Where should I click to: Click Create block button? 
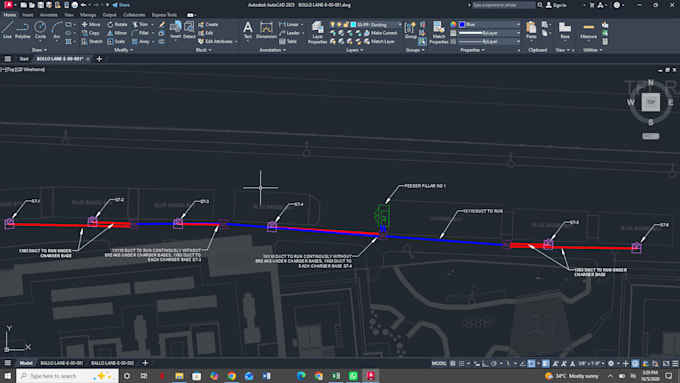click(208, 25)
